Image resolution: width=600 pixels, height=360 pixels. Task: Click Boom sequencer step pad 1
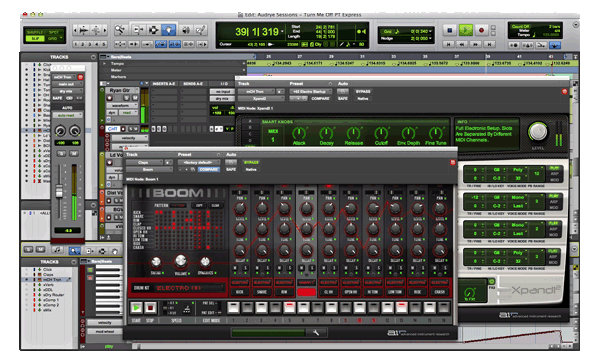pos(233,307)
